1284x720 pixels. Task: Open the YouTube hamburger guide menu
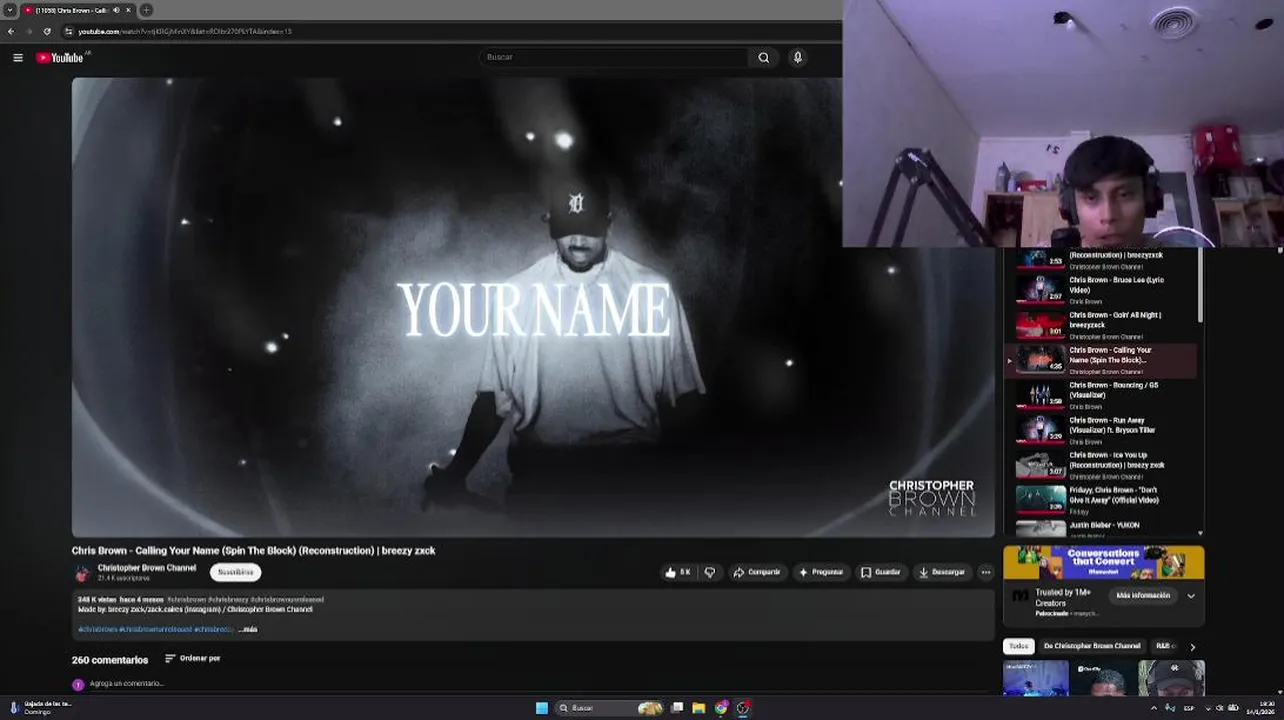[18, 58]
